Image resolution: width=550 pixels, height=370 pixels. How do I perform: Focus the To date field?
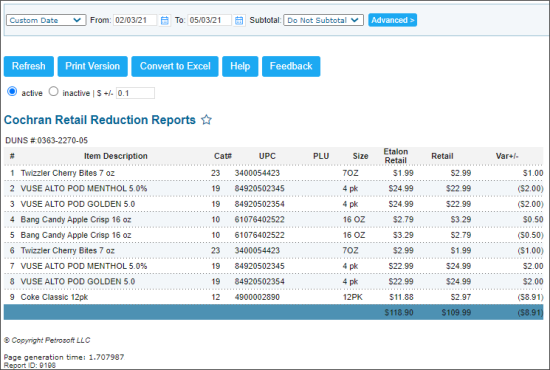(x=209, y=20)
